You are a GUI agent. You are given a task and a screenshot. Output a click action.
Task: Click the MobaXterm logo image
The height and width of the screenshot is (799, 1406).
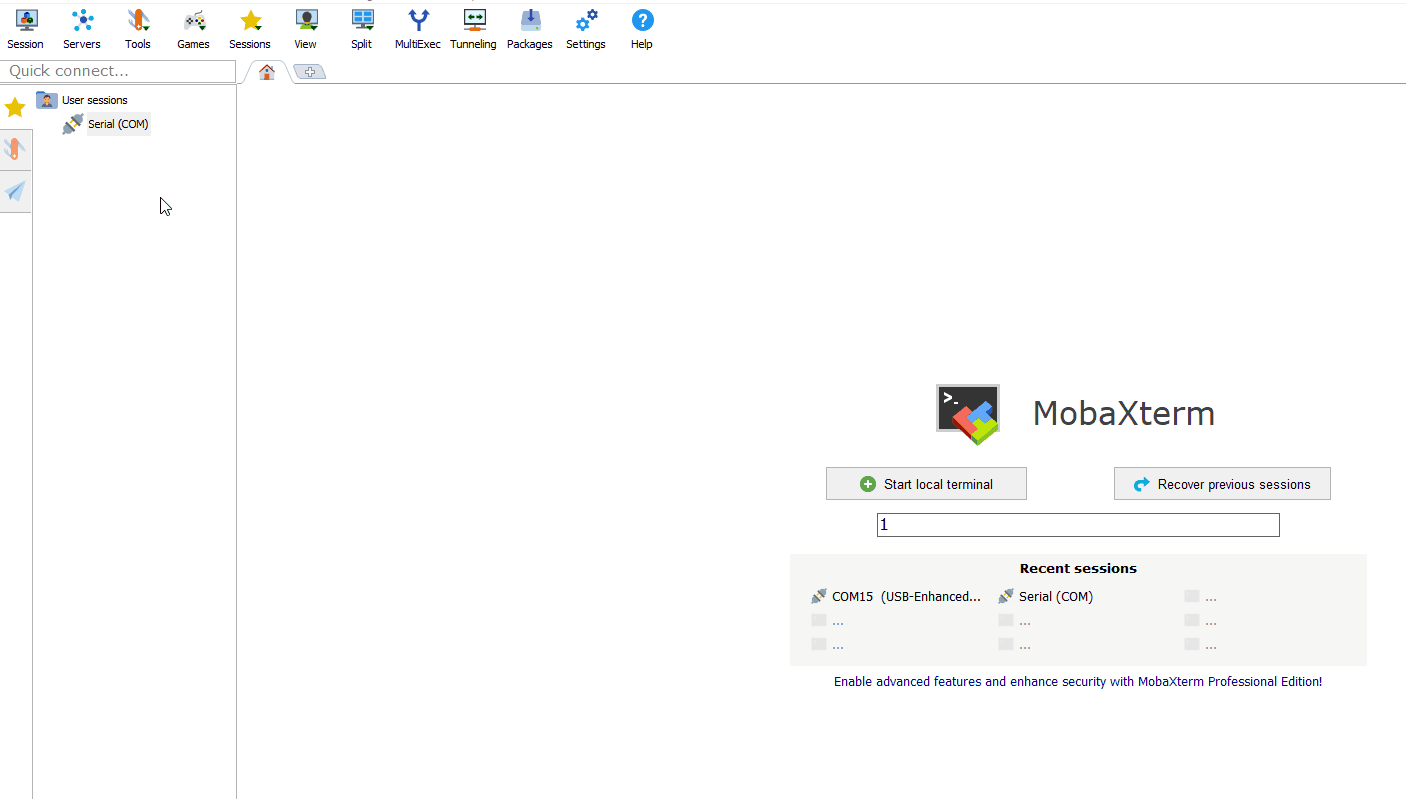[968, 414]
